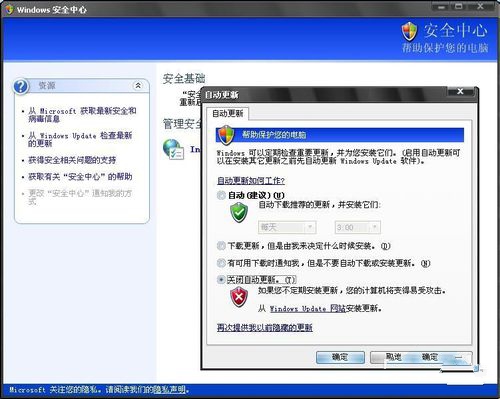The image size is (500, 399).
Task: Click the 安全基础 heading text
Action: (184, 79)
